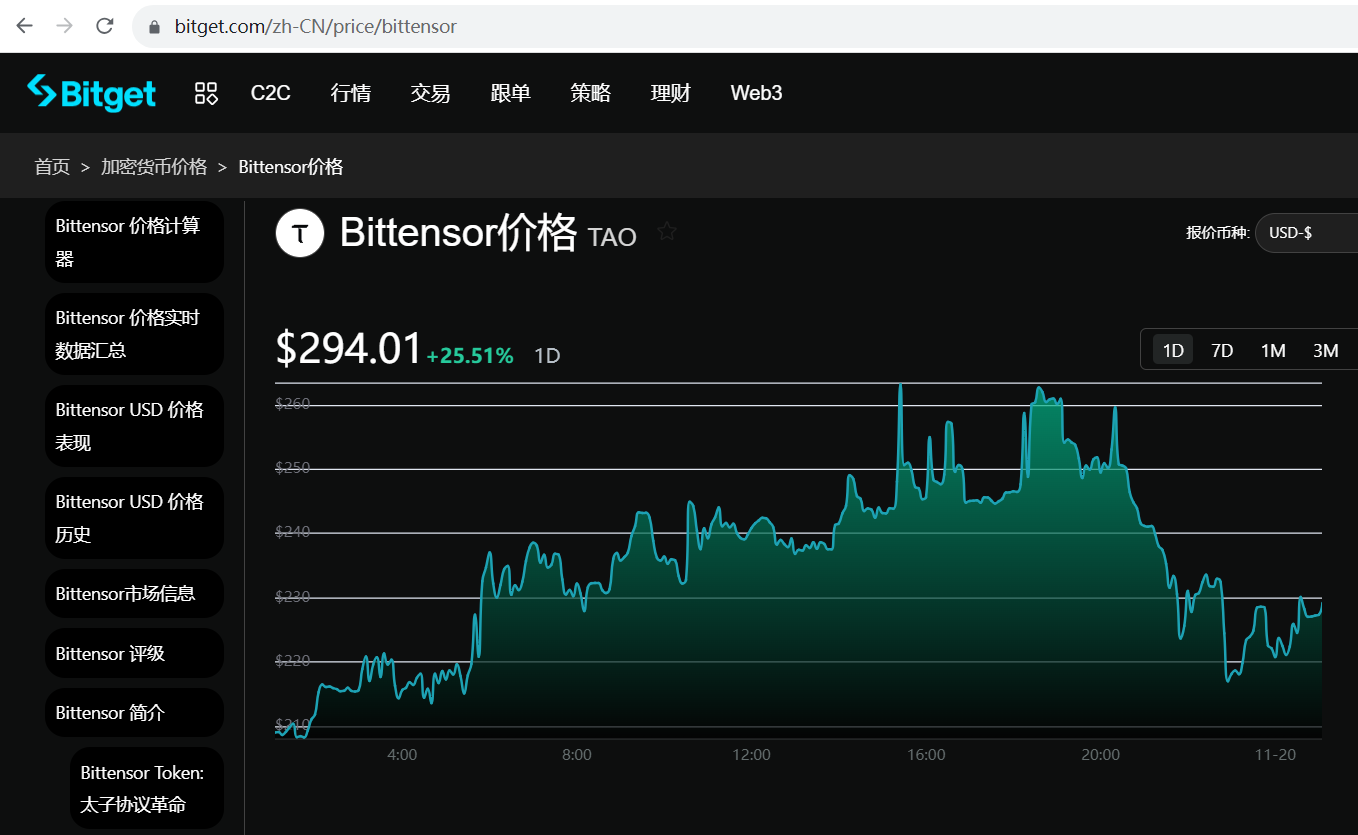
Task: Jump to Bittensor市场信息 section
Action: tap(134, 594)
